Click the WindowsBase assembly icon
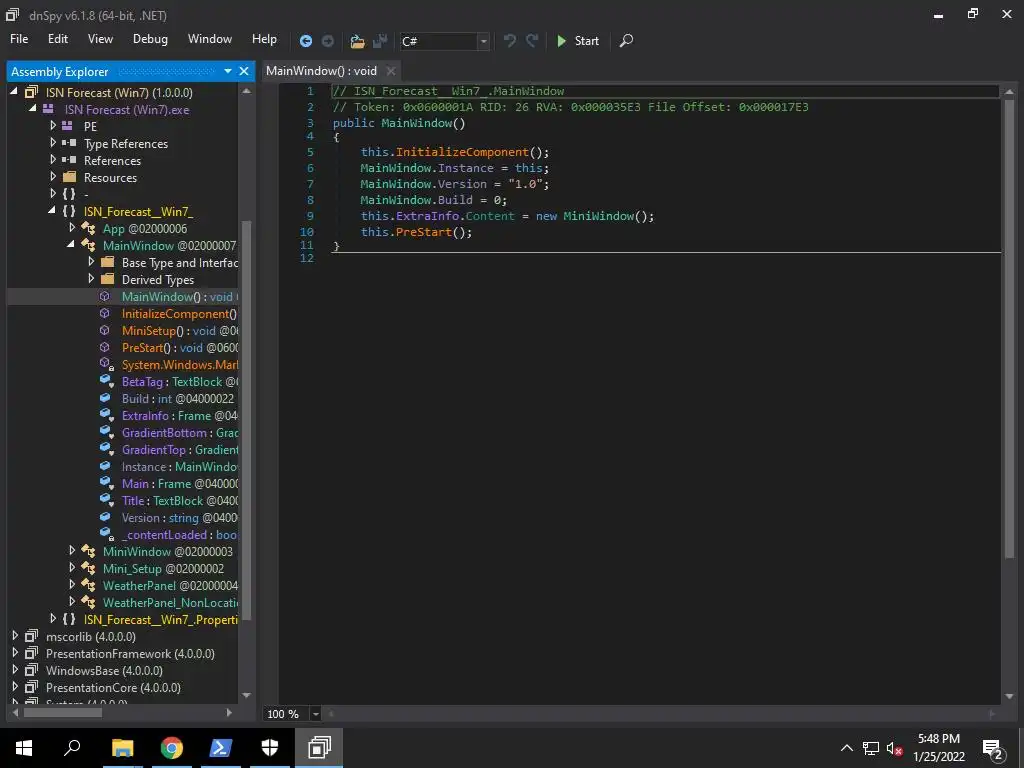Viewport: 1024px width, 768px height. pos(31,670)
